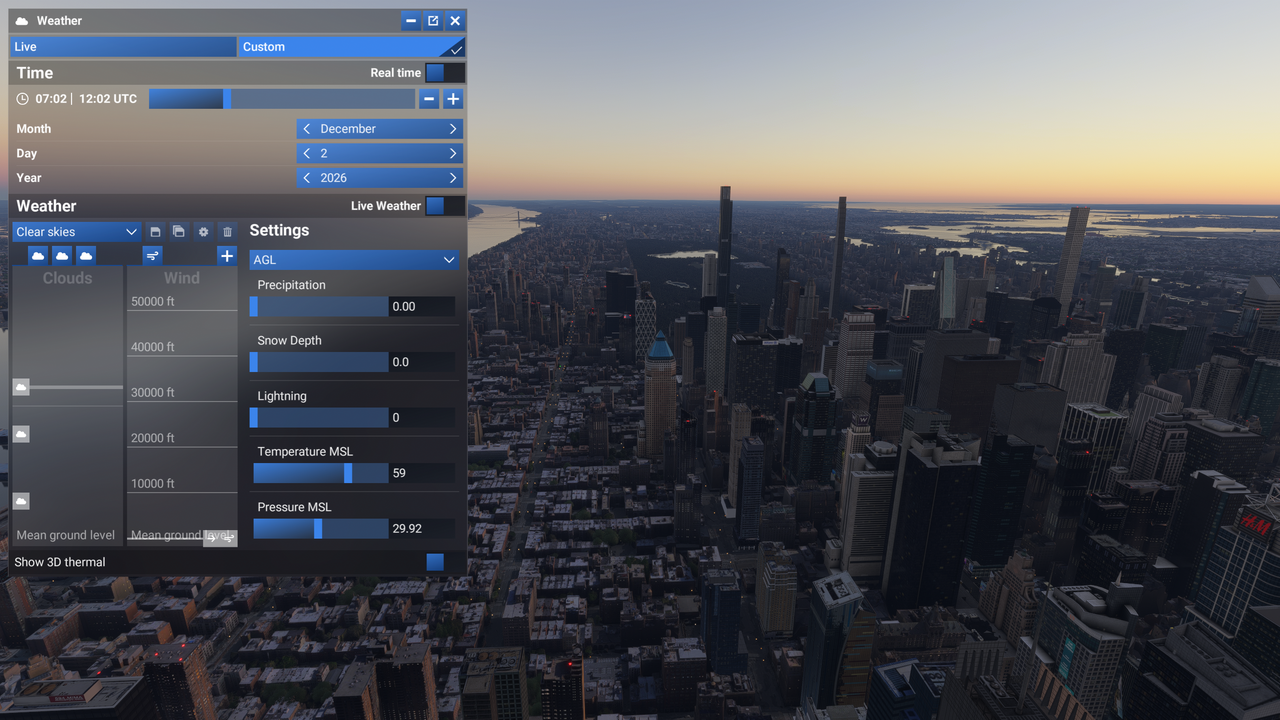
Task: Click the Temperature value field 59
Action: [x=422, y=473]
